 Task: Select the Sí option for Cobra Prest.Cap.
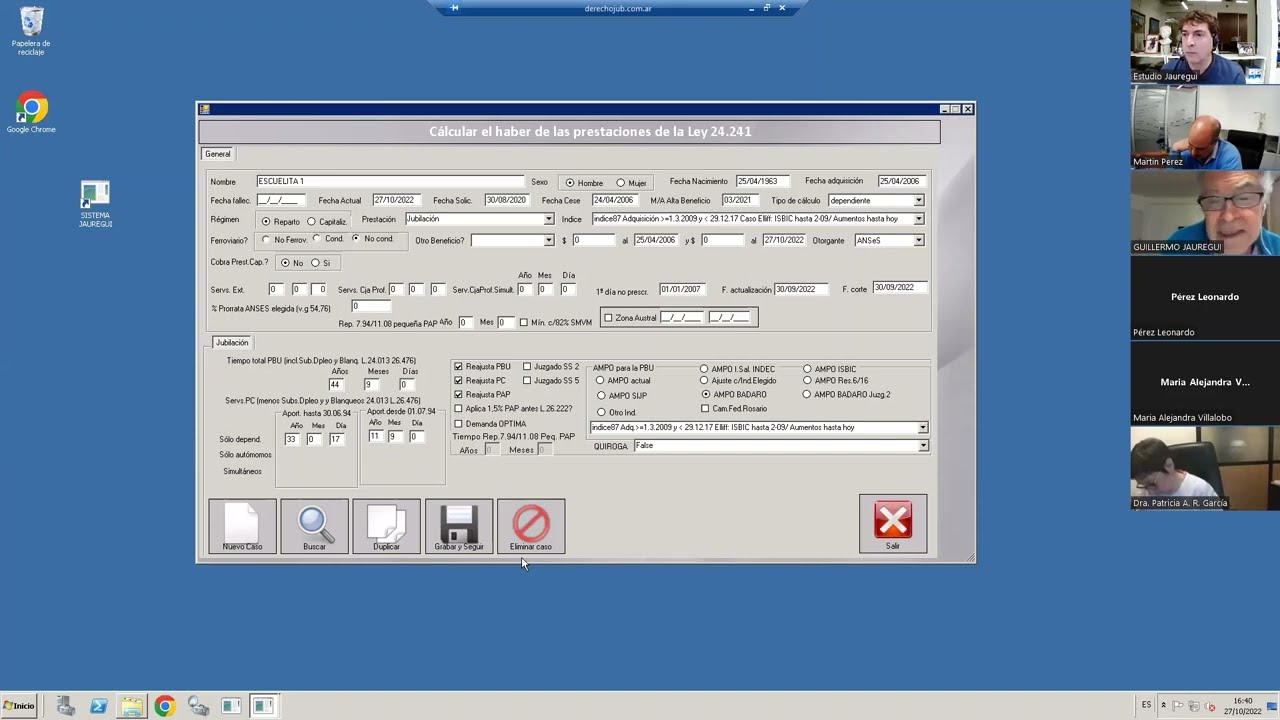(315, 263)
